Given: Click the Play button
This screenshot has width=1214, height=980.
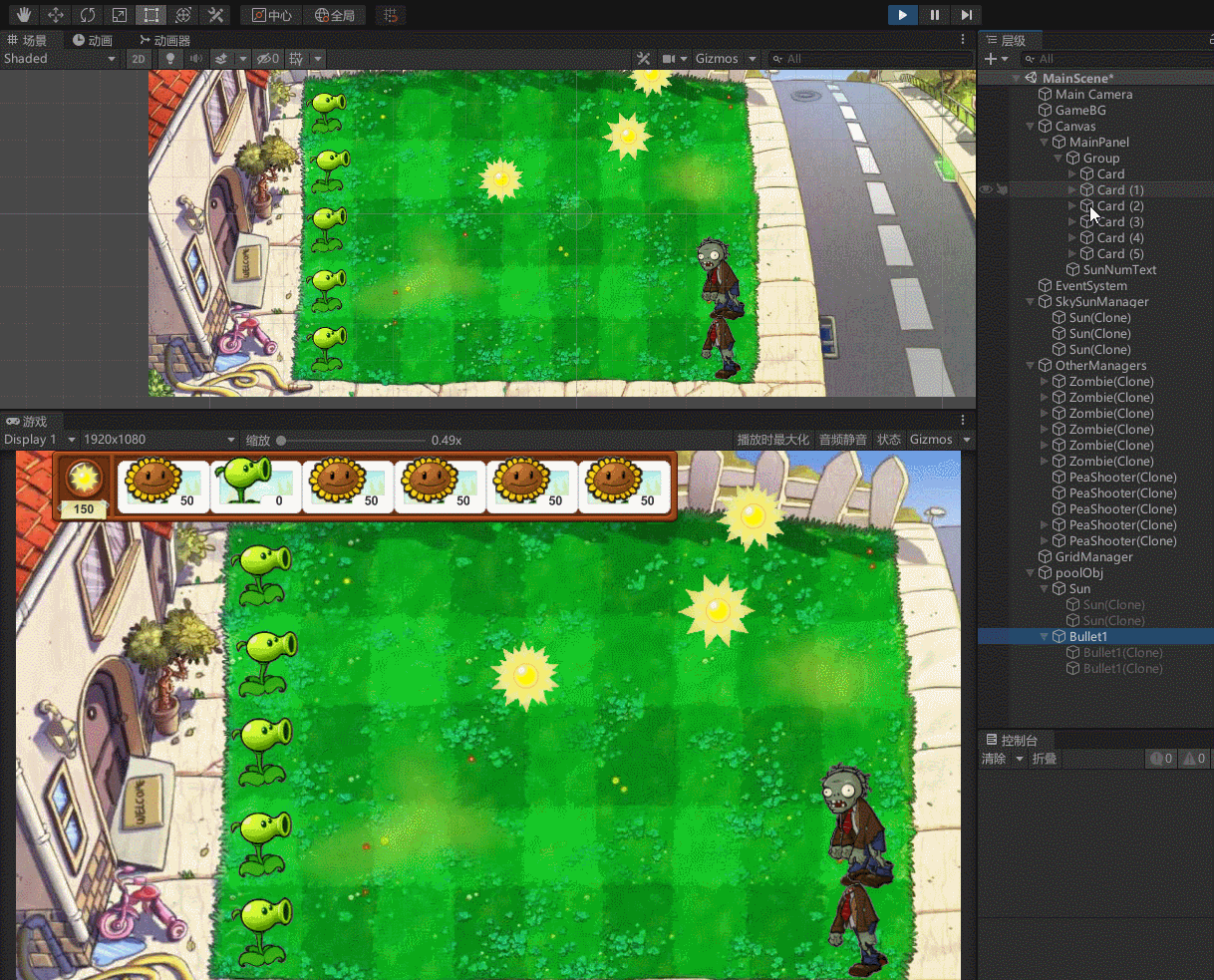Looking at the screenshot, I should click(902, 15).
